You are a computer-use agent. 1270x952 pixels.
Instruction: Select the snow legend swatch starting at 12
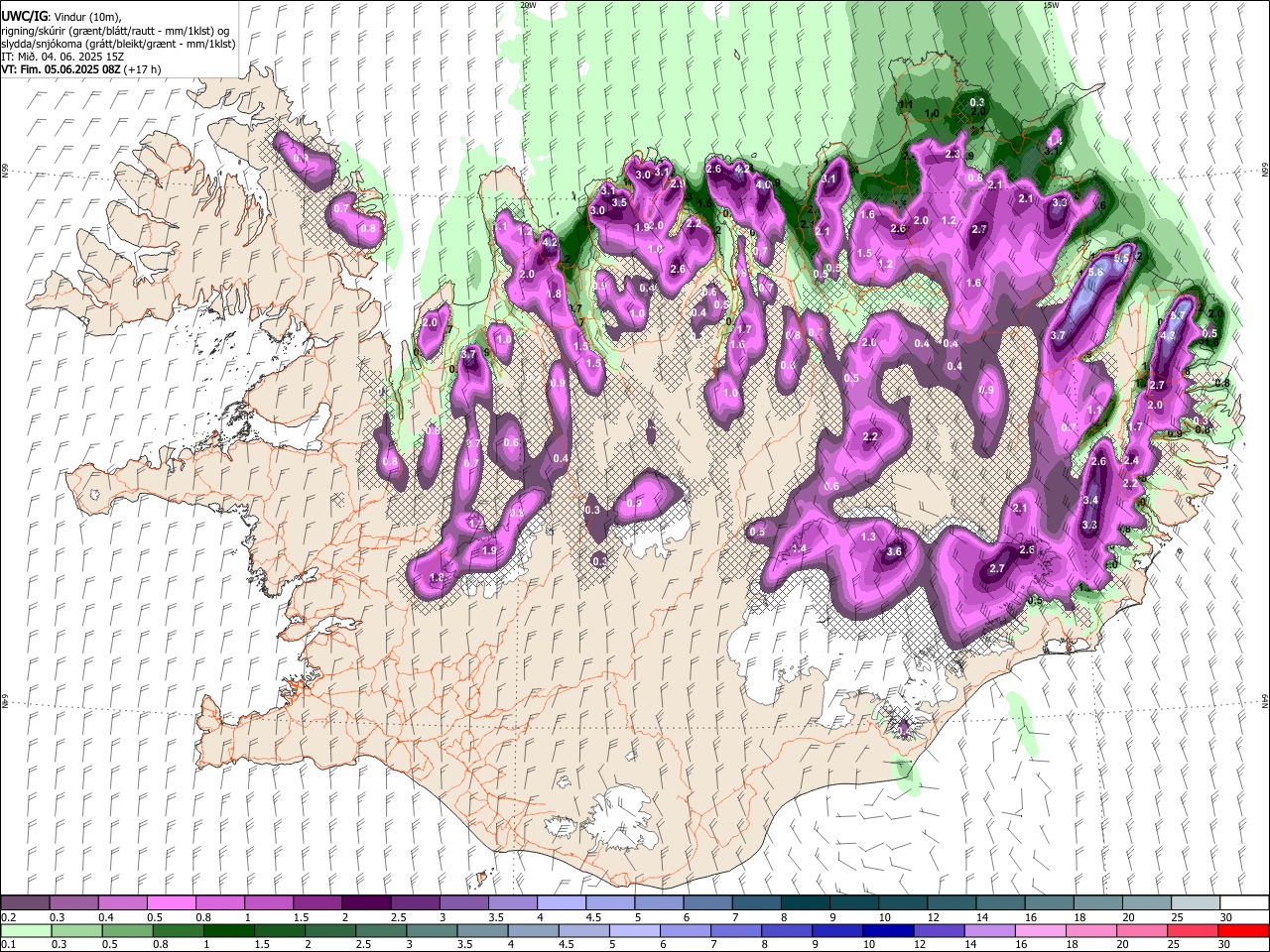(952, 903)
